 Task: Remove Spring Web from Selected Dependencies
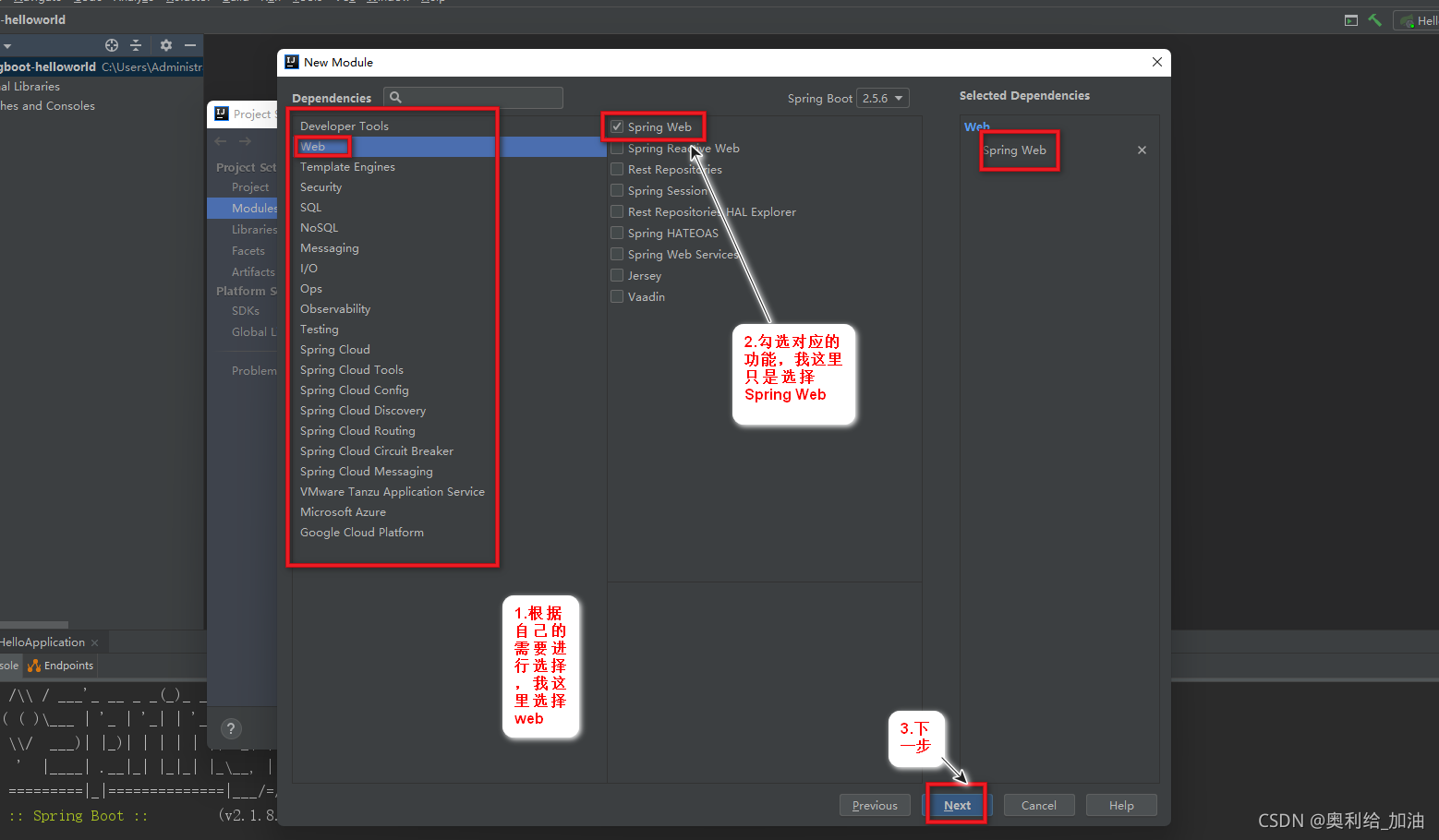pos(1142,150)
